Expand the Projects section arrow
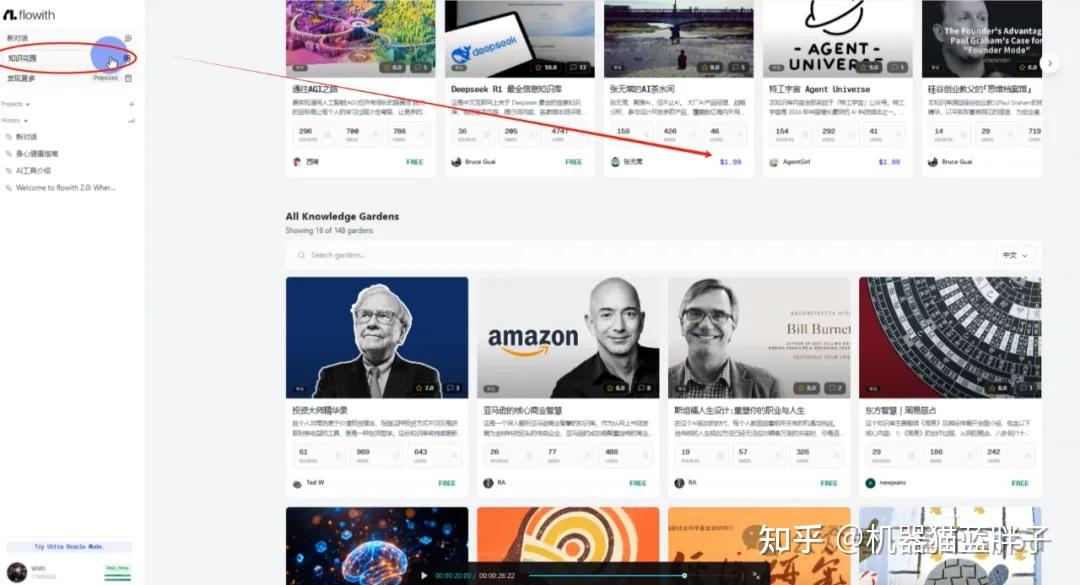The image size is (1080, 585). coord(28,104)
